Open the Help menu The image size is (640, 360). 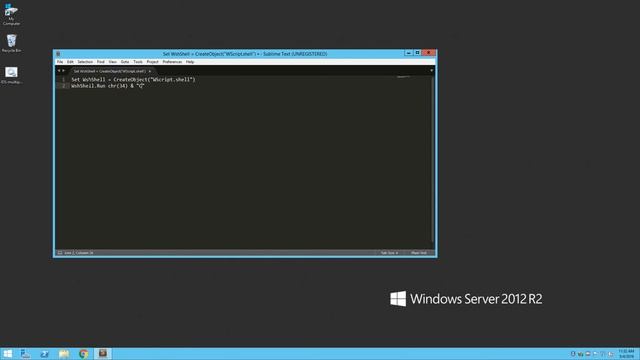click(190, 62)
